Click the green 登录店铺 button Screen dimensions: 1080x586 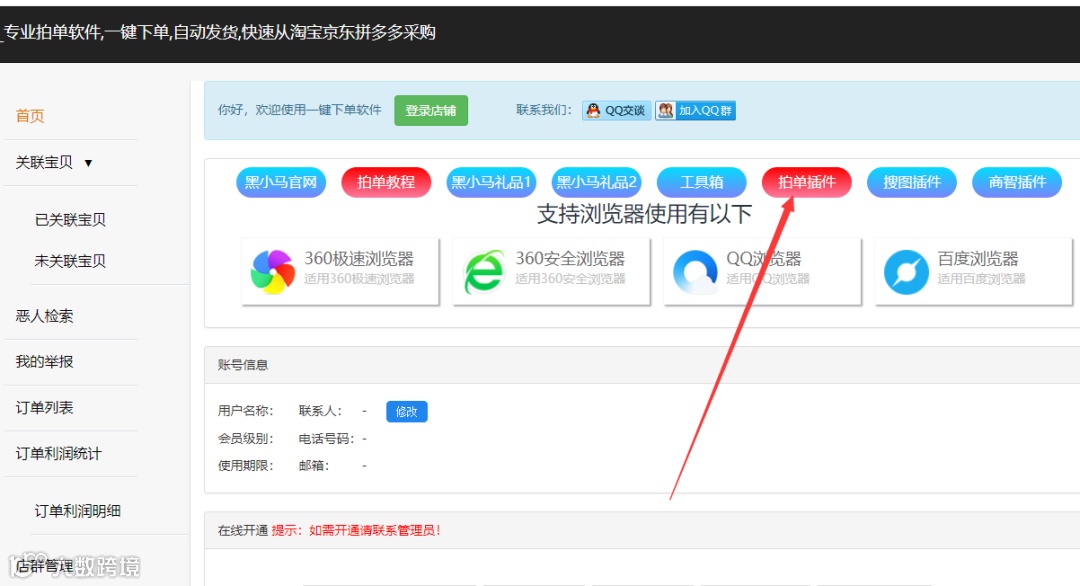[x=431, y=110]
